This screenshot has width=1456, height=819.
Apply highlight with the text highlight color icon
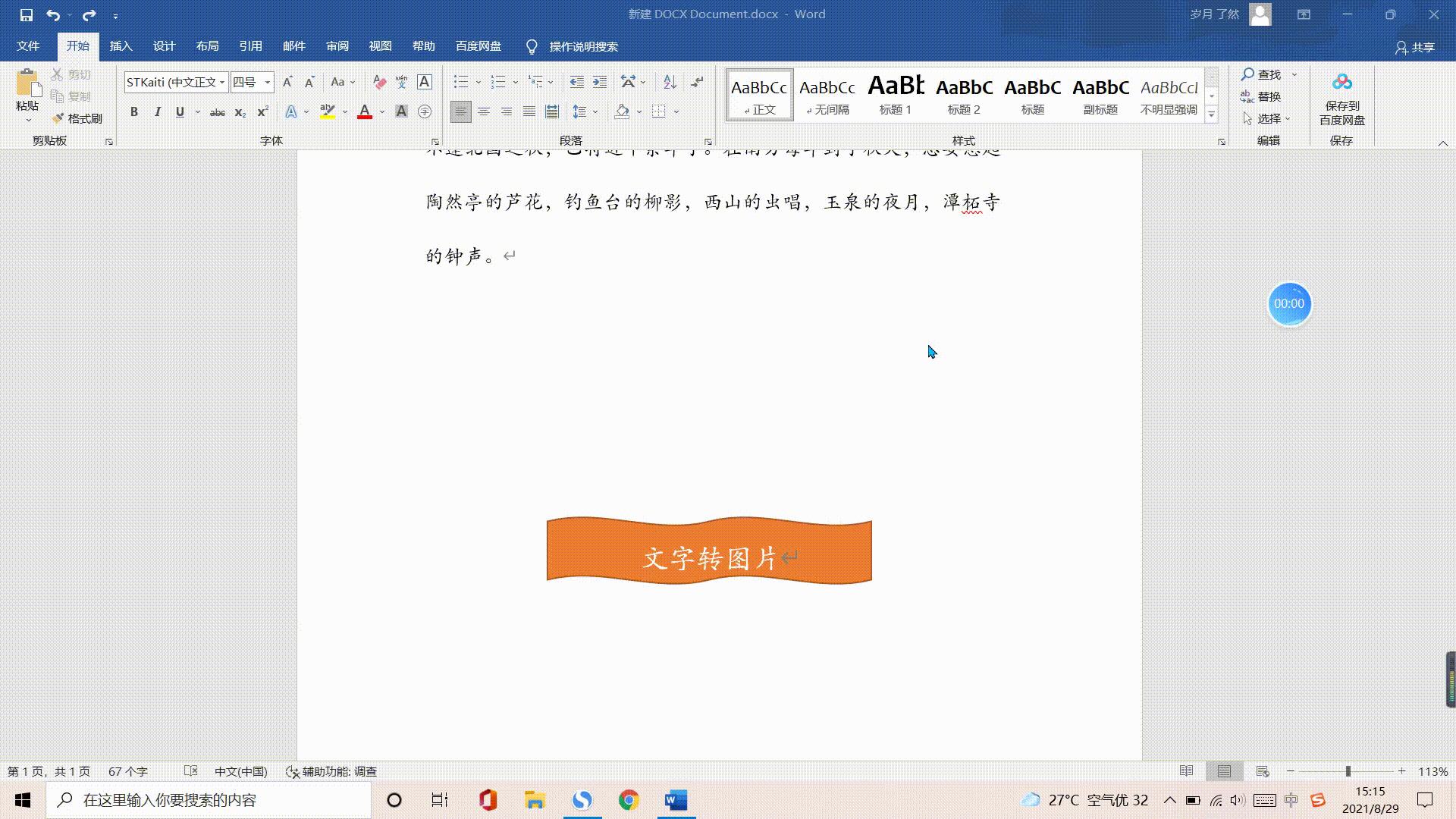(328, 111)
